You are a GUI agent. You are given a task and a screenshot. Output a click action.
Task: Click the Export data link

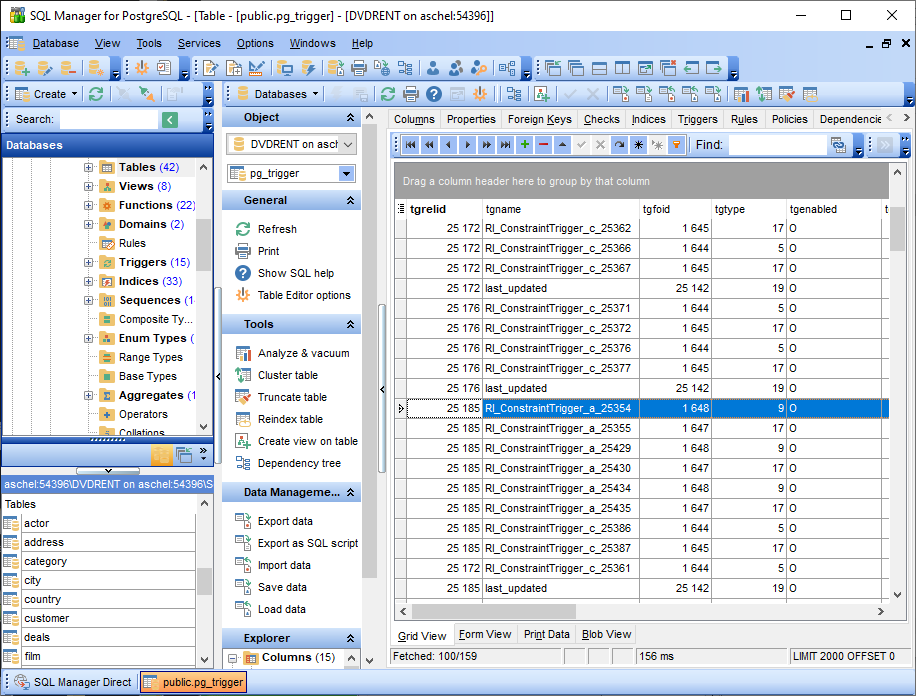click(x=285, y=521)
